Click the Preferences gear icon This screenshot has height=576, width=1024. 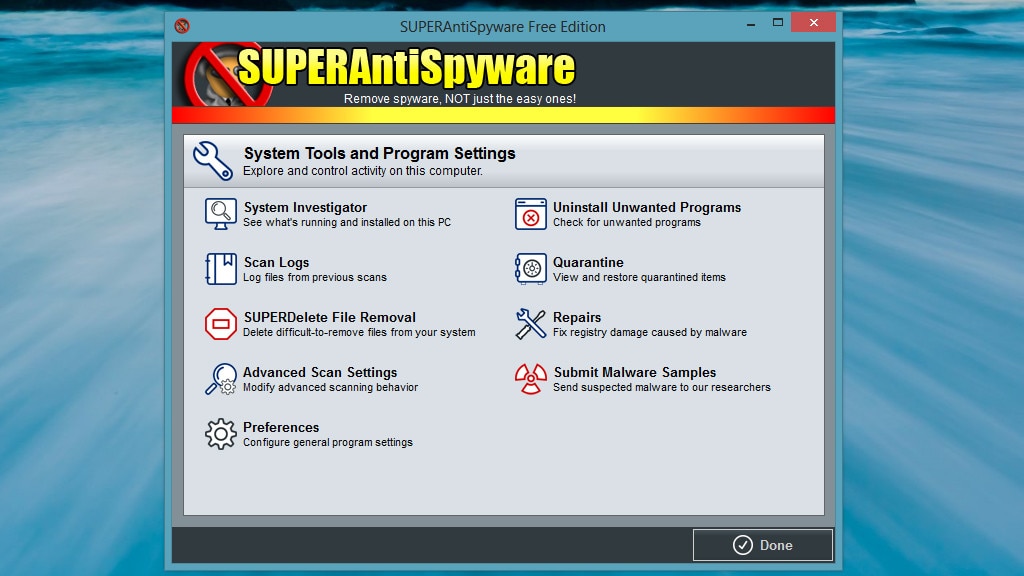click(x=221, y=434)
